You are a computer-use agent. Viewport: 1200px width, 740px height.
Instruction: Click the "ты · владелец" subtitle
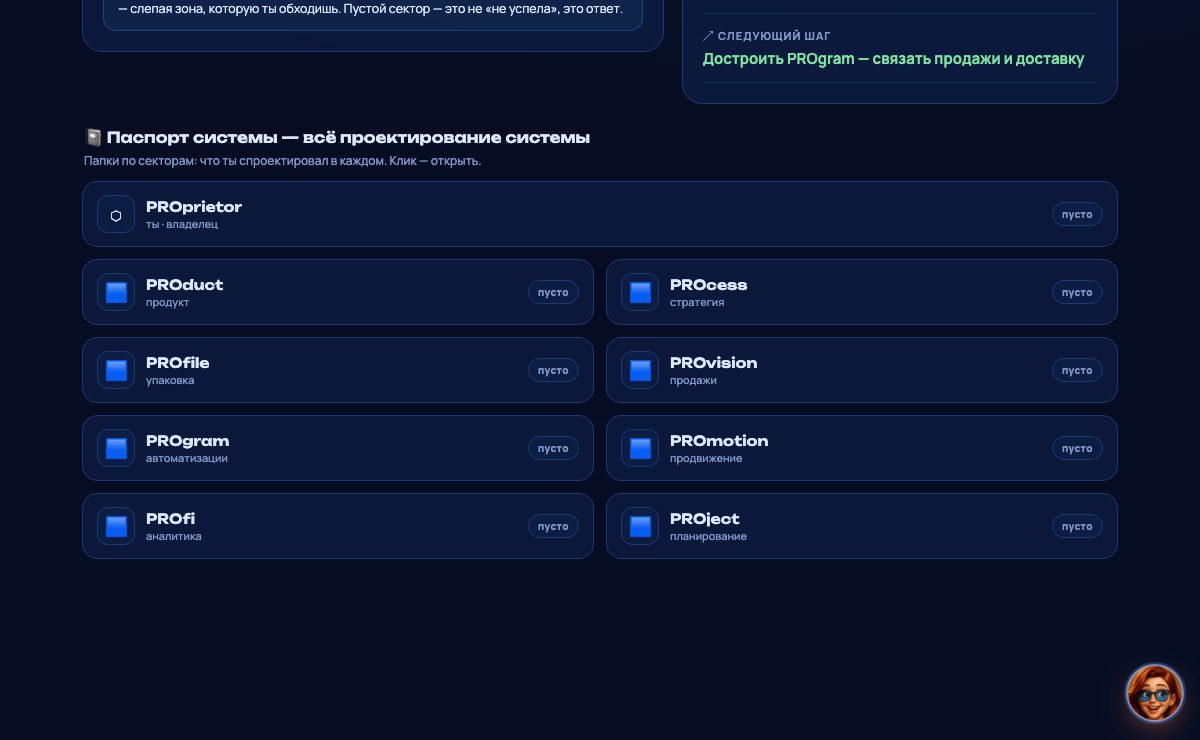(x=182, y=225)
